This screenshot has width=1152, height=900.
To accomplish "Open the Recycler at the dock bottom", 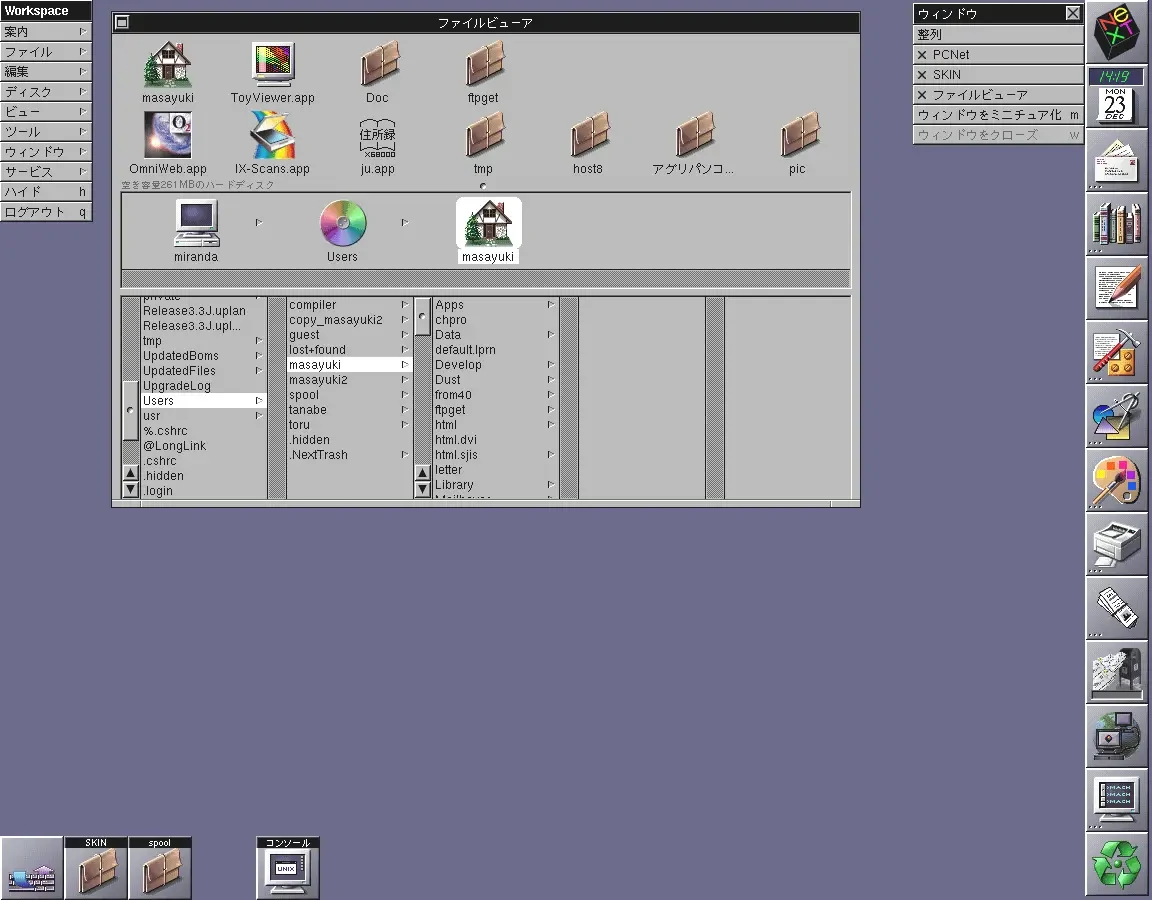I will [1116, 863].
